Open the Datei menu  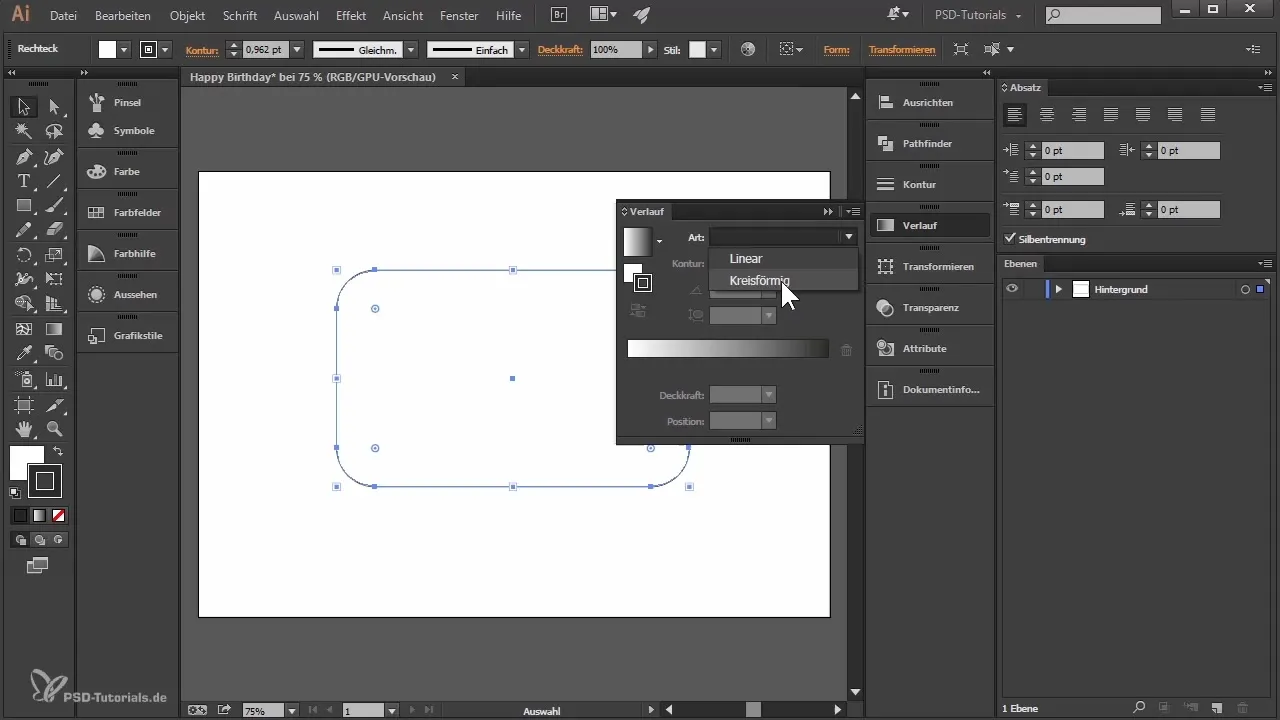coord(63,16)
